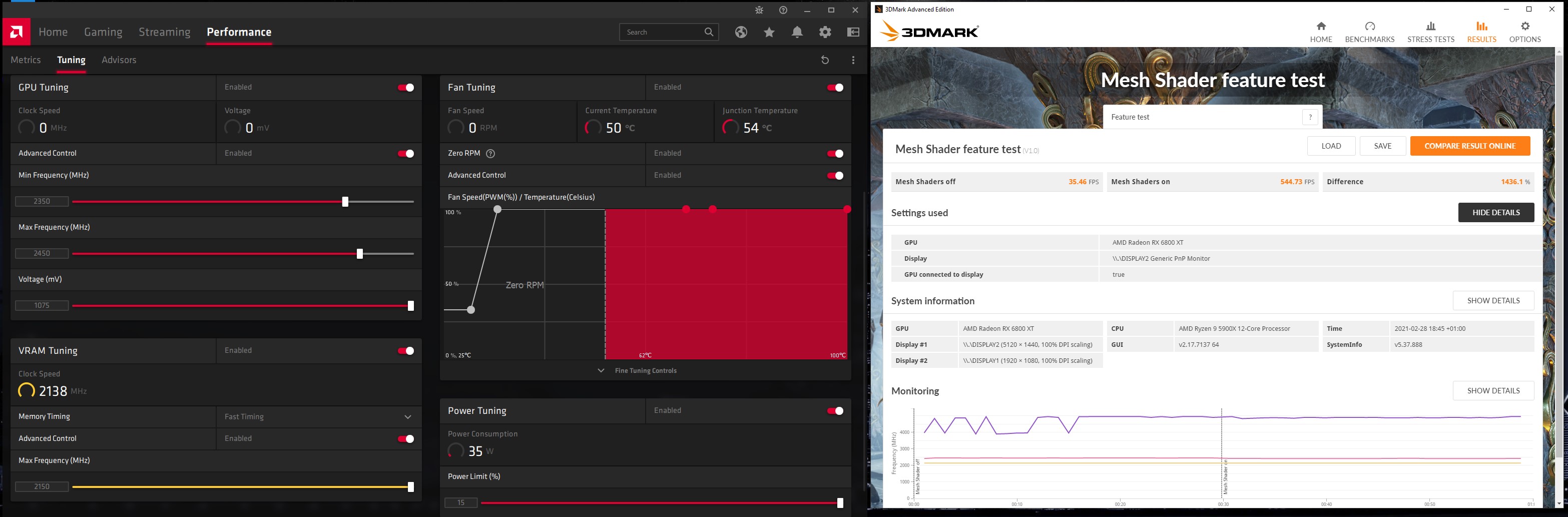Viewport: 1568px width, 517px height.
Task: Click the Voltage 1075 value box
Action: [42, 306]
